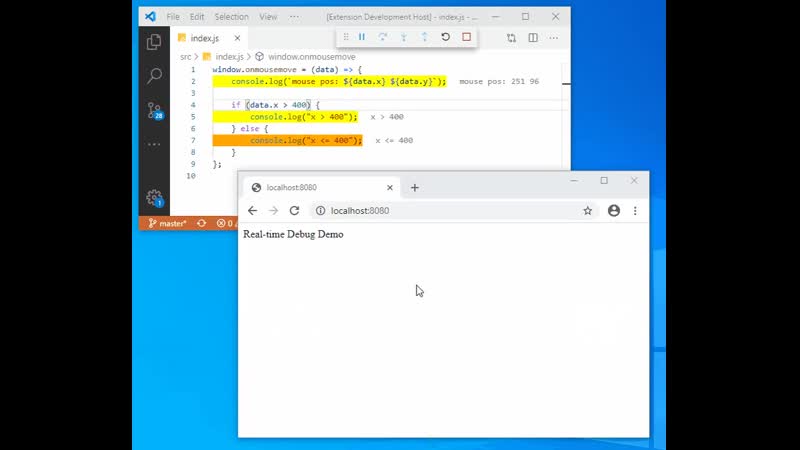Screen dimensions: 800x450
Task: Grab the debug toolbar drag handle
Action: pos(346,37)
